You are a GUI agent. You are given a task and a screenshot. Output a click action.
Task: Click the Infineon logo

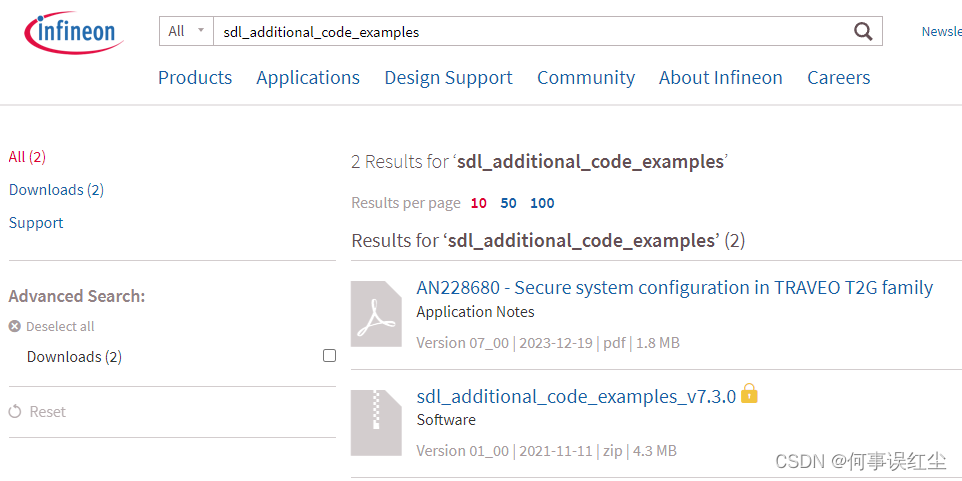[x=74, y=31]
